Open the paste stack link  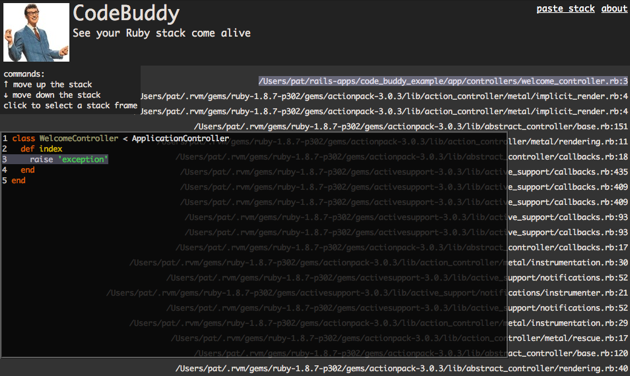pyautogui.click(x=565, y=8)
